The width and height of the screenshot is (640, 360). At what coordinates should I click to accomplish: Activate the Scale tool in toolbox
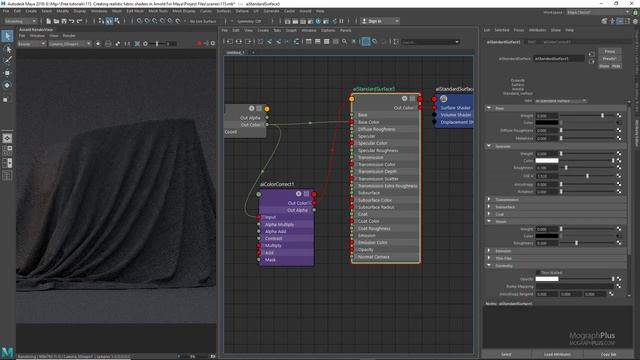pos(6,99)
